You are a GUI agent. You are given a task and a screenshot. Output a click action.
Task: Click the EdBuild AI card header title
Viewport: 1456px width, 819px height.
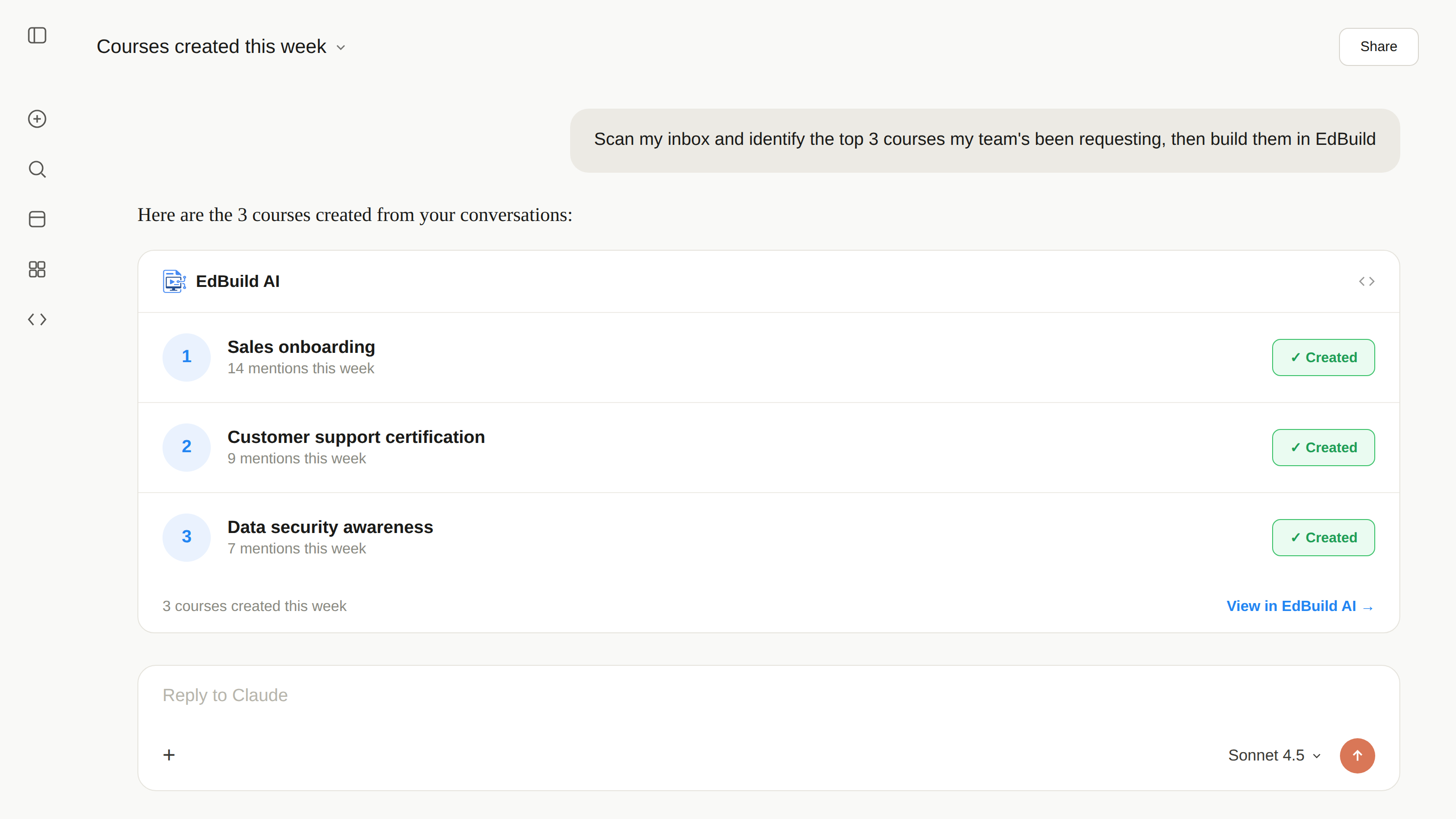[237, 281]
